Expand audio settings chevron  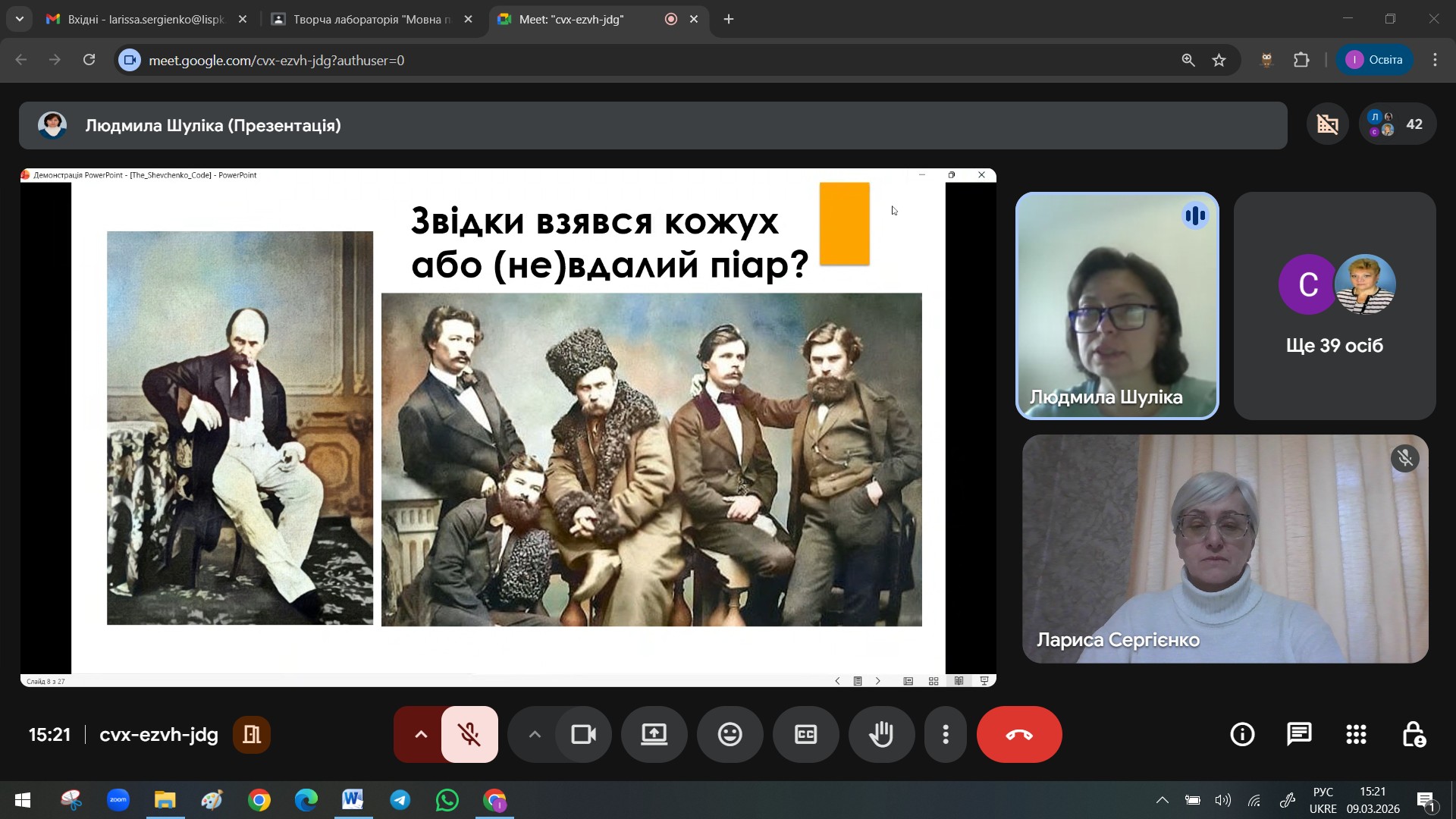click(x=420, y=734)
